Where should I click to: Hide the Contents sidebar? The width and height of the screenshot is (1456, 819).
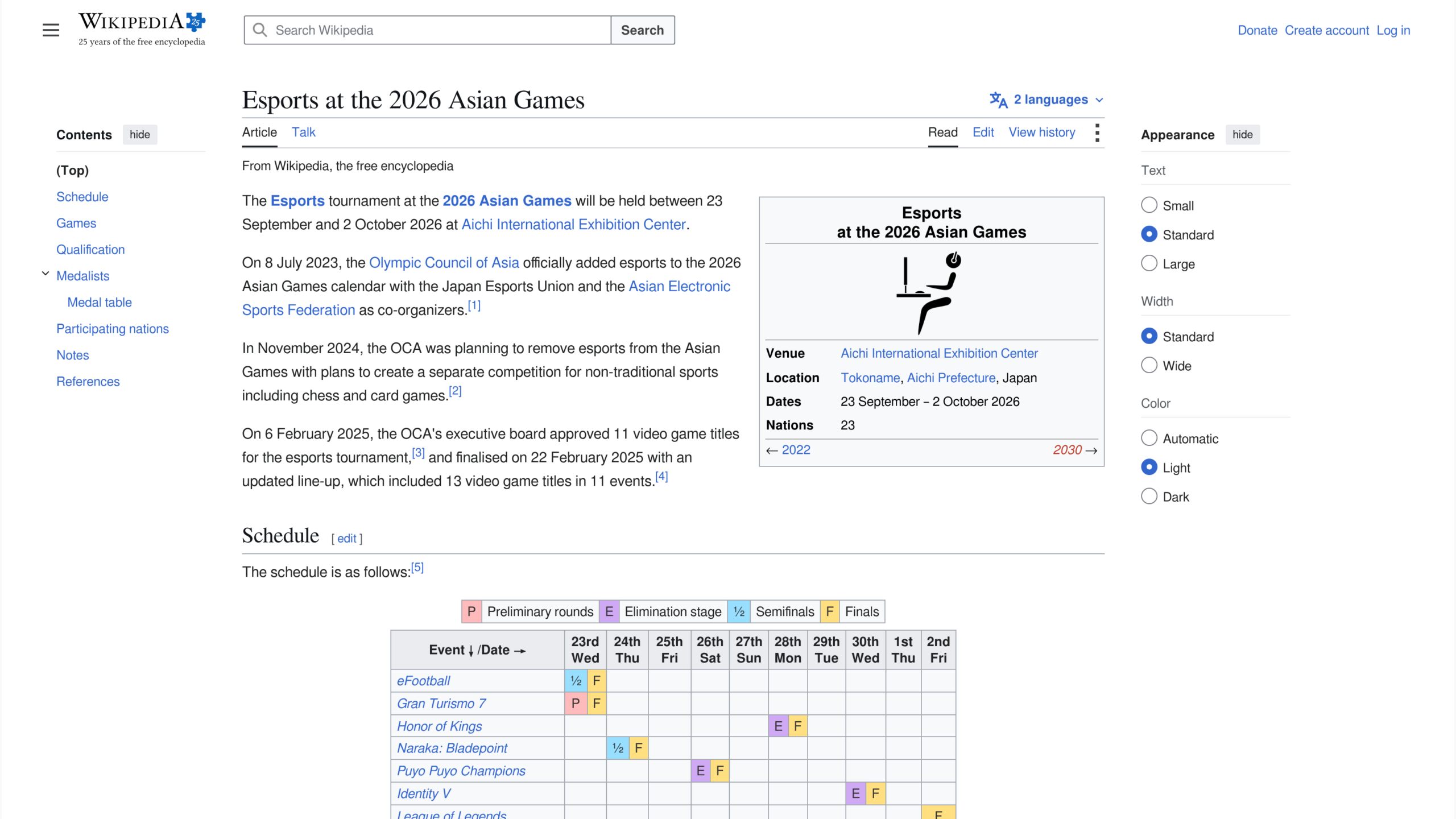(x=140, y=135)
